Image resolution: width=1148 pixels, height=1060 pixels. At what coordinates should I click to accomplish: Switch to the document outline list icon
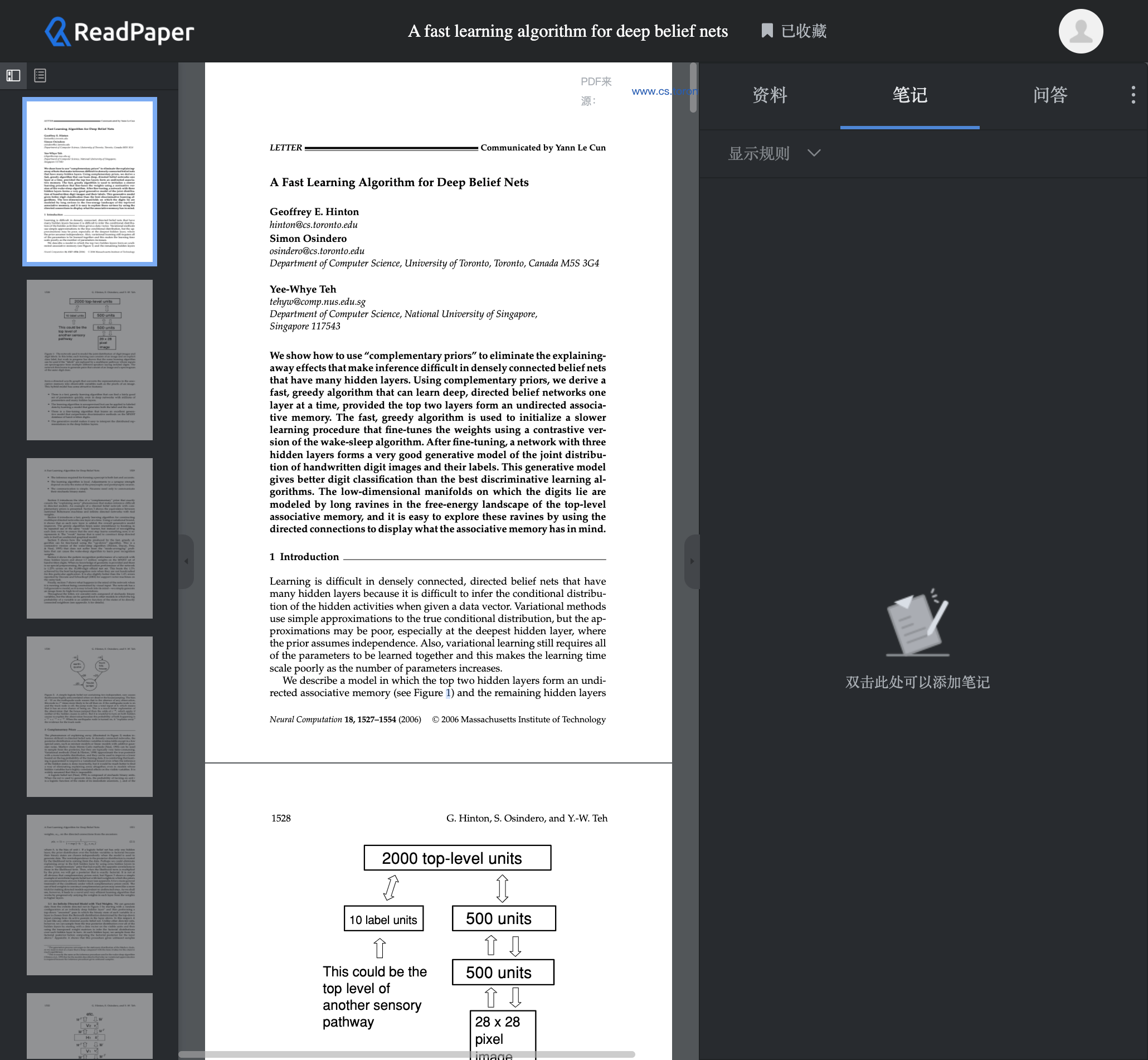click(40, 75)
